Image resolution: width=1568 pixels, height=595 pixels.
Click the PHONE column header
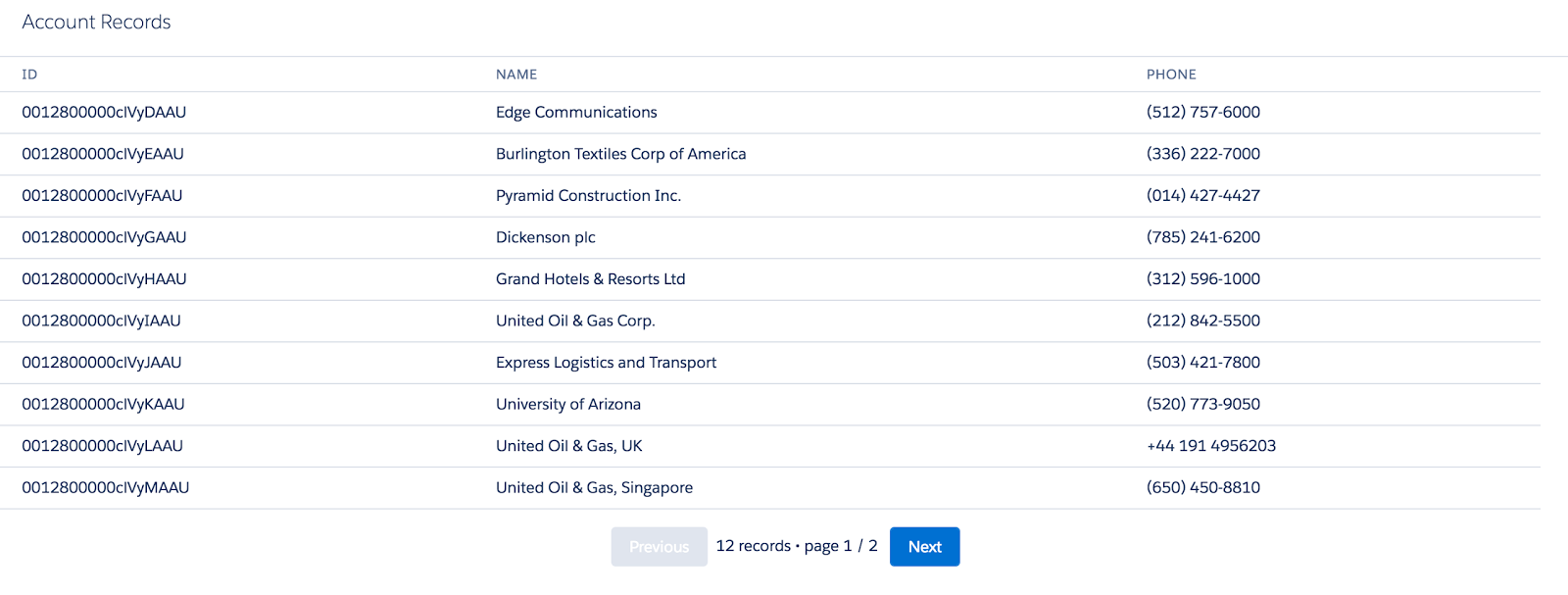(x=1171, y=74)
